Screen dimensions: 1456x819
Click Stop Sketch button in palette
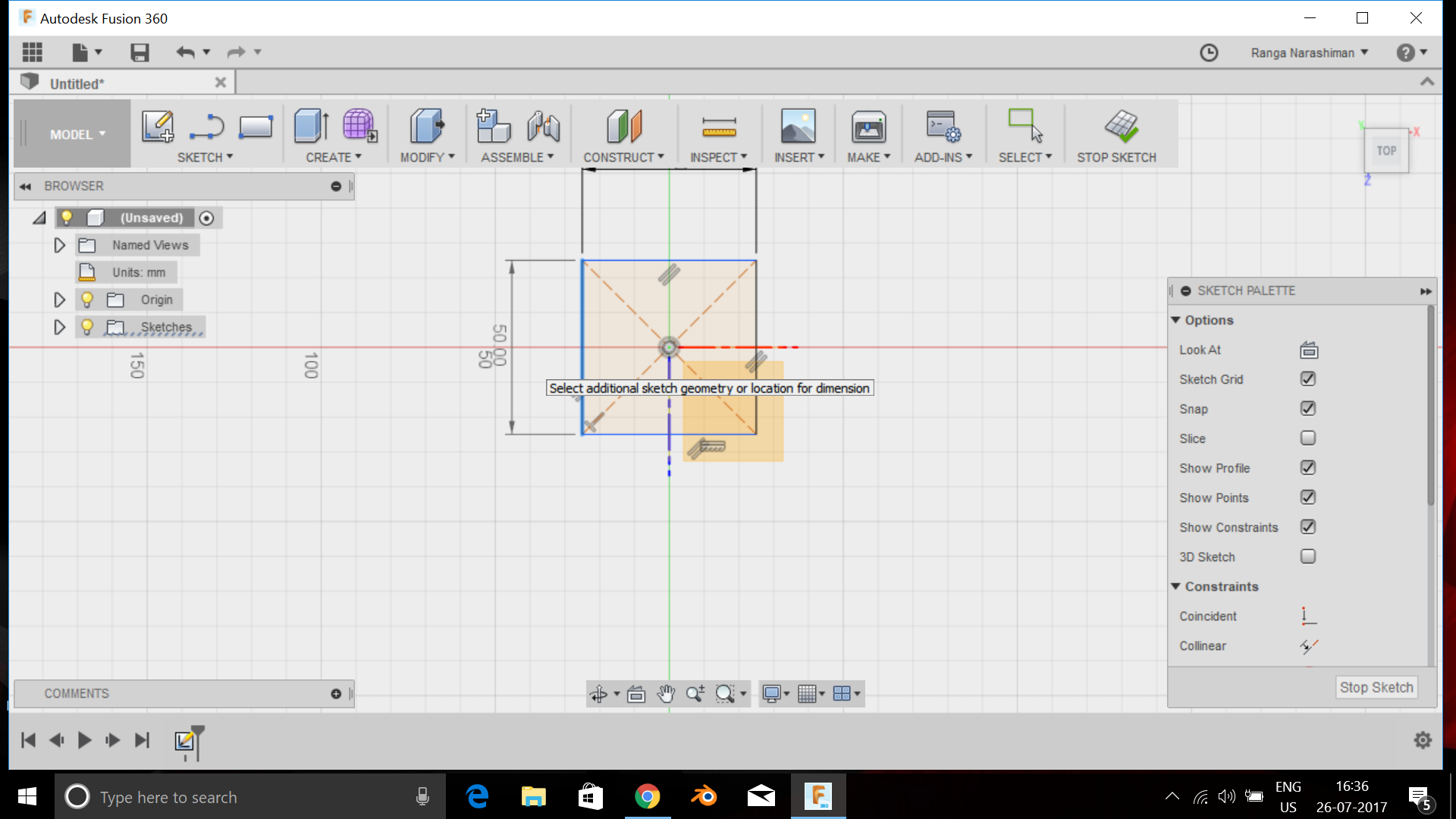[1376, 687]
